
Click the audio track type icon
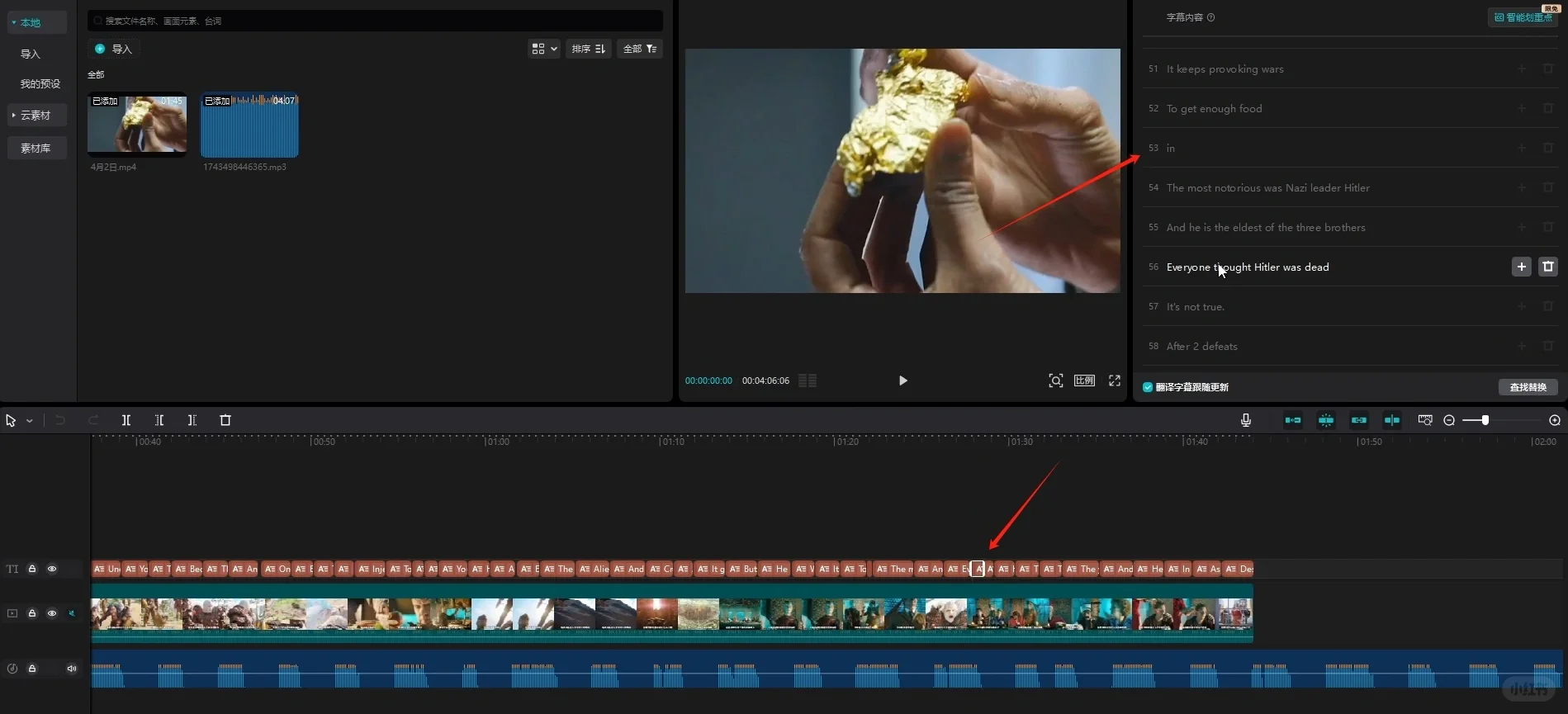click(x=12, y=669)
